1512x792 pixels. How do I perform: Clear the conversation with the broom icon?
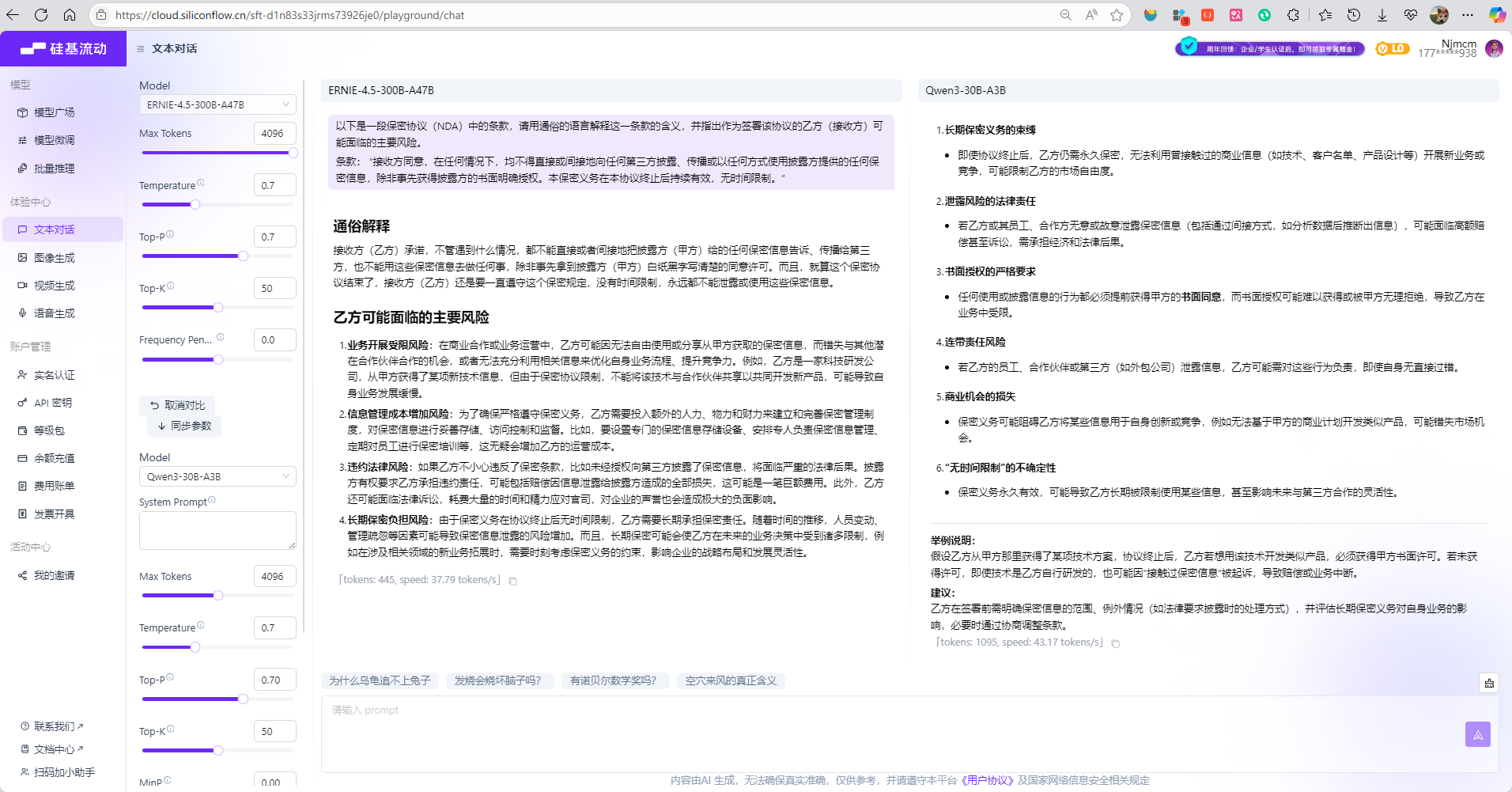point(1489,683)
